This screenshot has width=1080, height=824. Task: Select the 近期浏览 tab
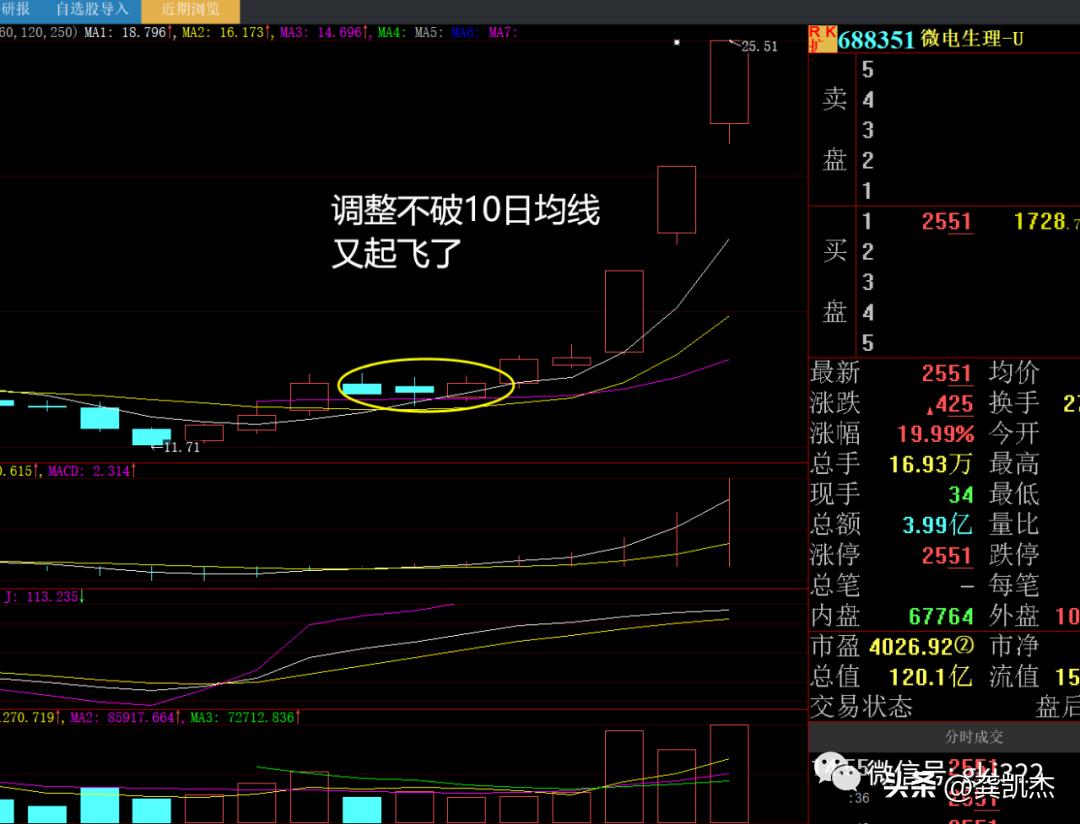190,10
